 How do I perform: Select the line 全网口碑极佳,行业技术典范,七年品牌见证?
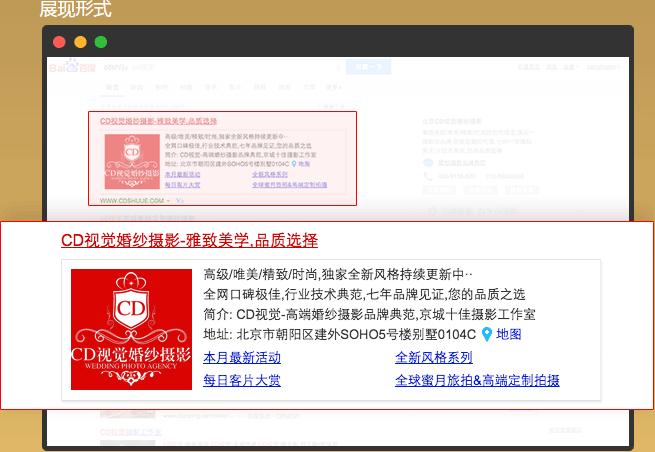pyautogui.click(x=364, y=294)
